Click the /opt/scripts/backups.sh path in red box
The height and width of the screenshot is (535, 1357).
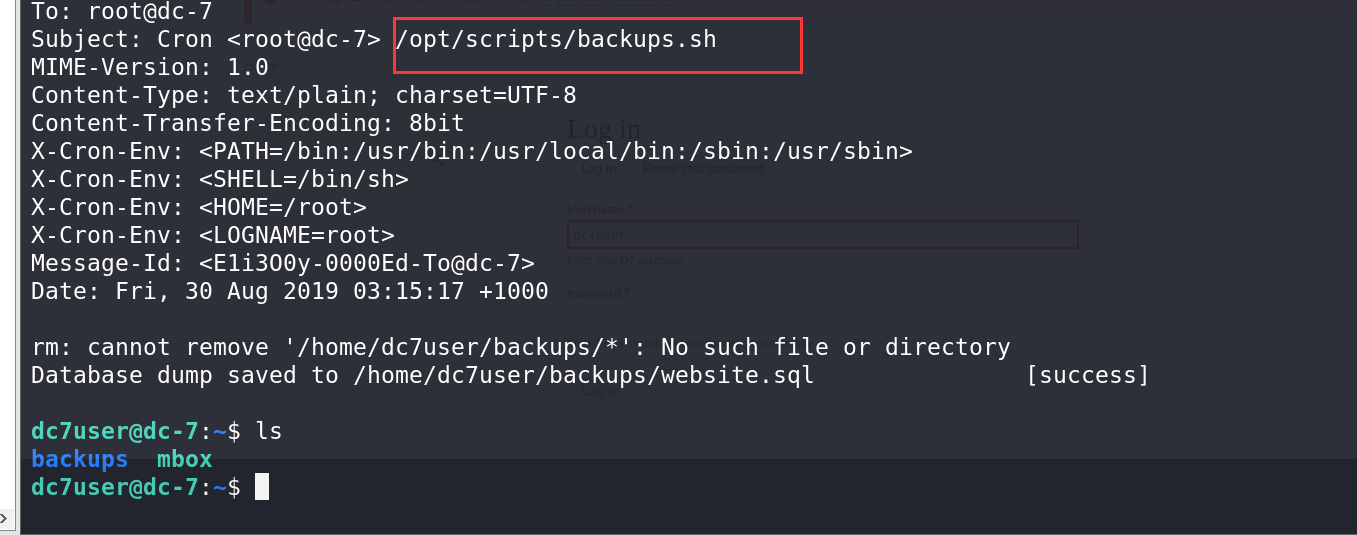coord(556,40)
